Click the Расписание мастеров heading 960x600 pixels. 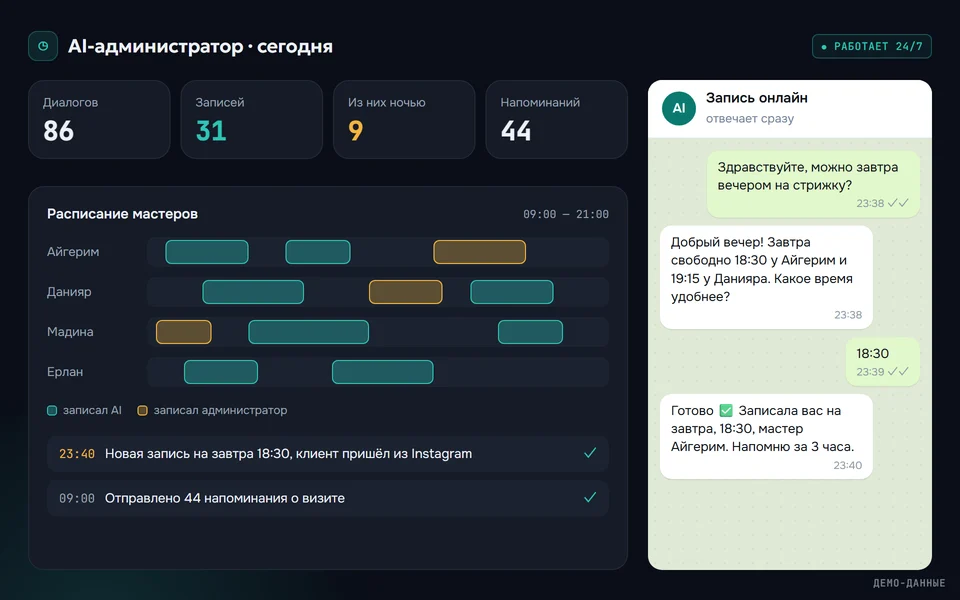[122, 214]
